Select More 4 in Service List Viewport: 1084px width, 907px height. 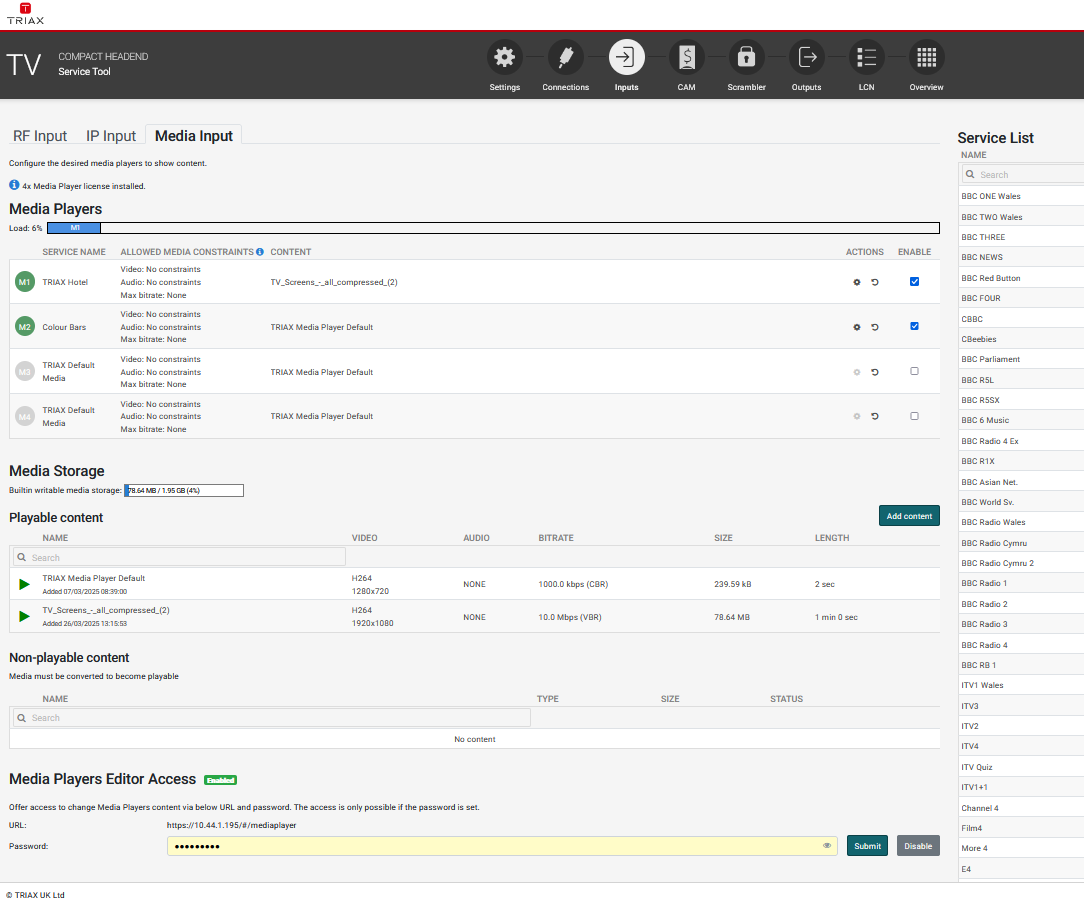[1022, 848]
